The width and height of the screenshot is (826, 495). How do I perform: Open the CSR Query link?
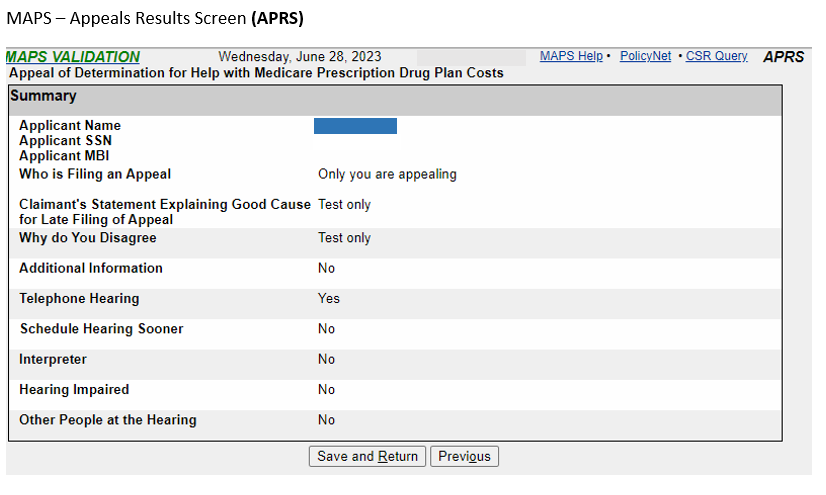point(716,56)
